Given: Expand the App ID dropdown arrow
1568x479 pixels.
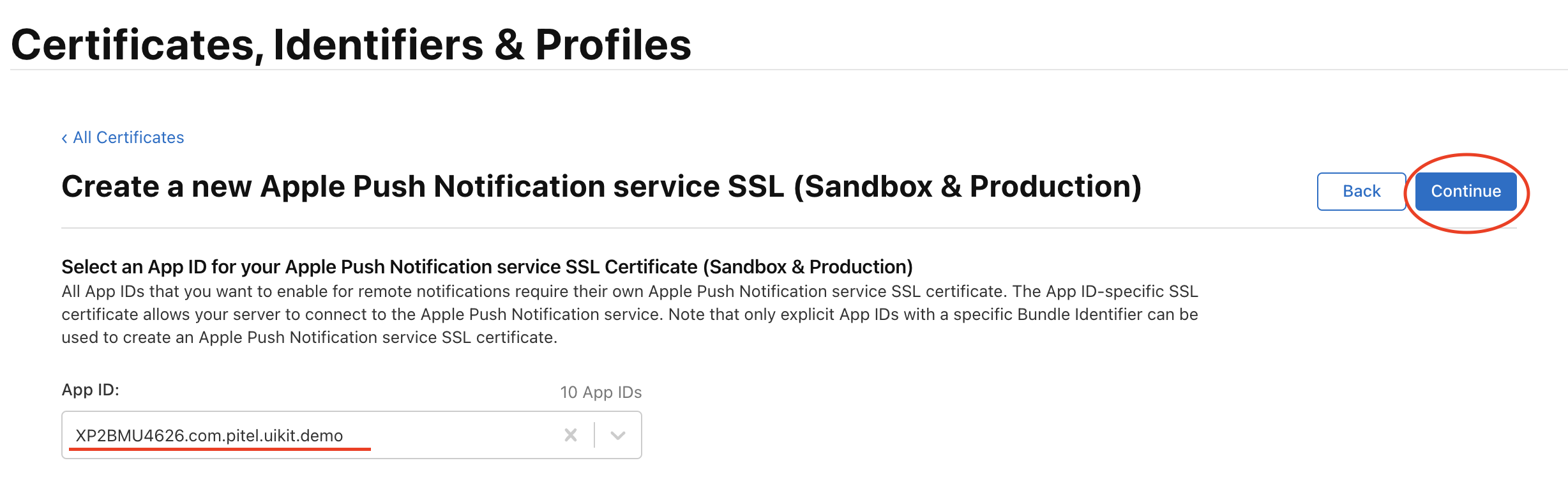Looking at the screenshot, I should [x=617, y=436].
